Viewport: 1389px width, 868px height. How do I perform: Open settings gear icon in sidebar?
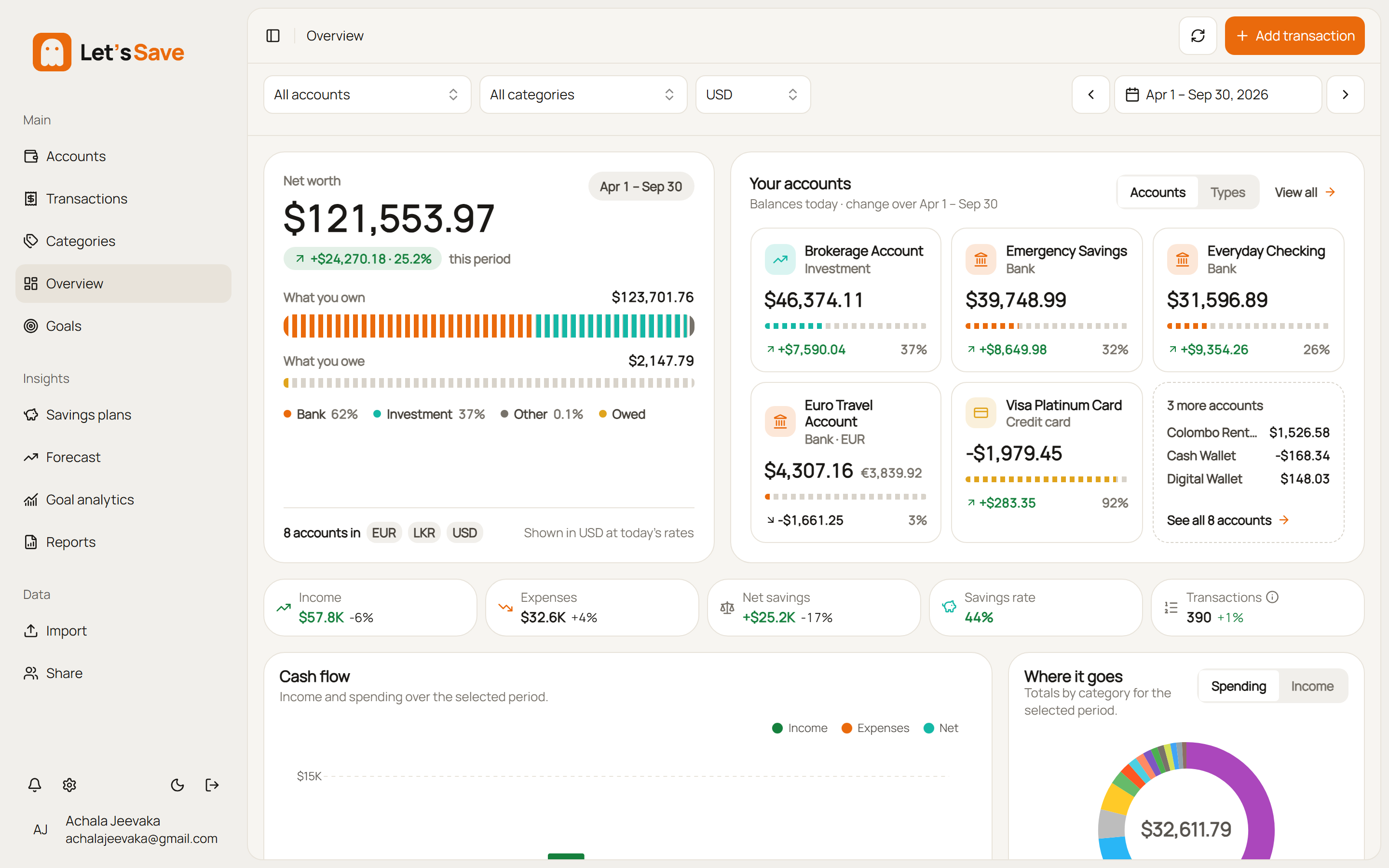[x=69, y=785]
